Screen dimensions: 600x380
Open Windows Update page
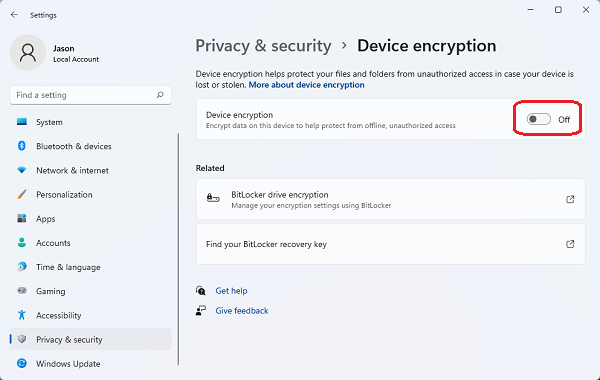point(90,363)
